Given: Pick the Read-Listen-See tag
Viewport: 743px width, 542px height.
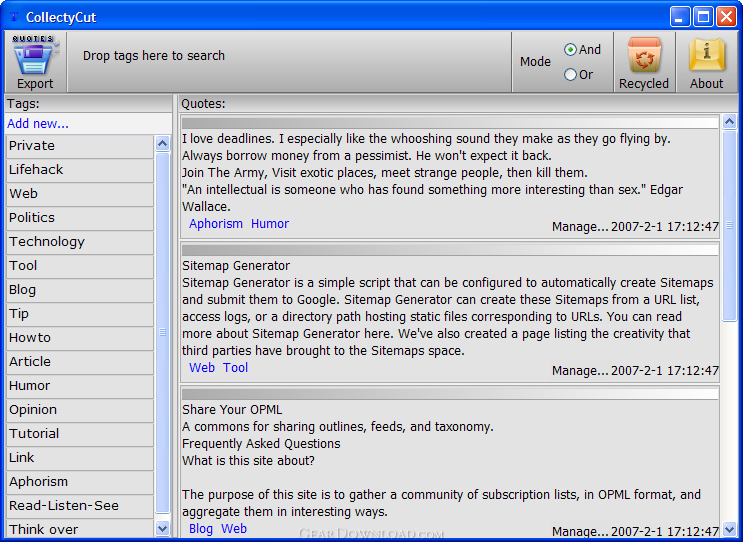Looking at the screenshot, I should pyautogui.click(x=64, y=506).
